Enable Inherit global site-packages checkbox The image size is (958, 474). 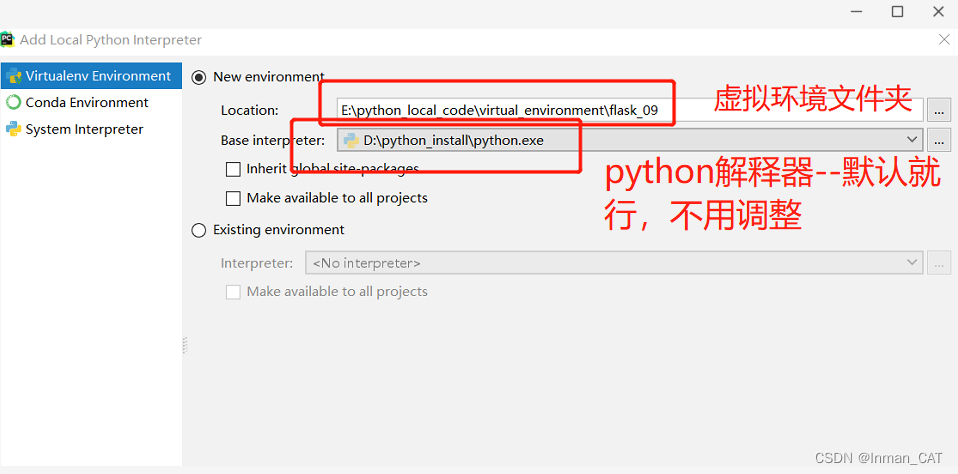click(233, 169)
